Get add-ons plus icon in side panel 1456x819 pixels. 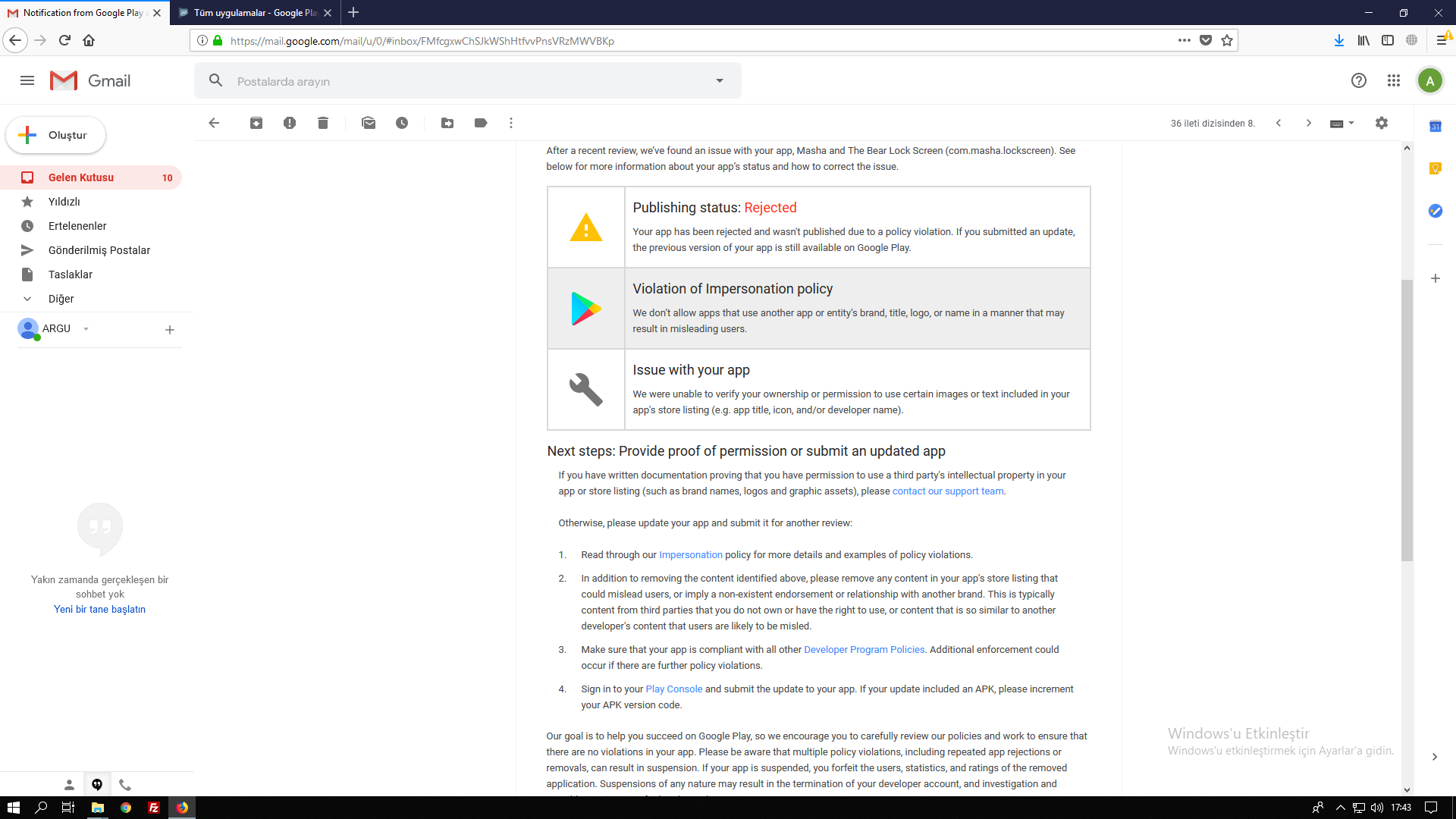pyautogui.click(x=1436, y=278)
